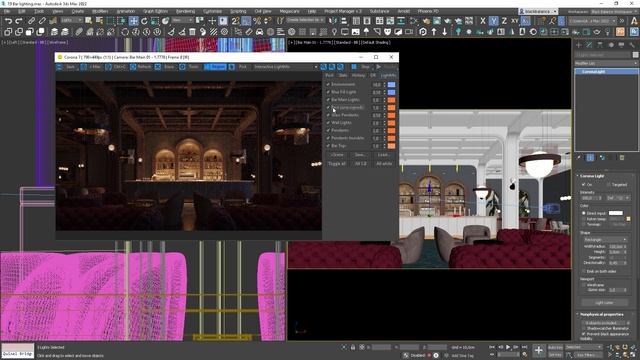Select CoronaLight in the modifier stack

(x=606, y=71)
